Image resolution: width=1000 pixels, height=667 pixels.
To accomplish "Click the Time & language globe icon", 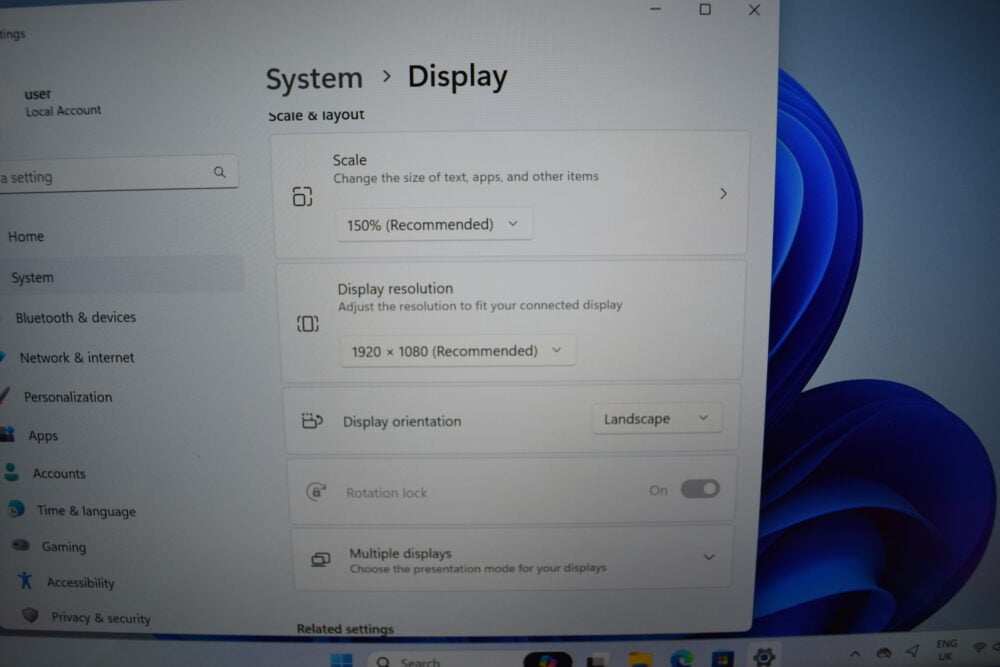I will [16, 509].
